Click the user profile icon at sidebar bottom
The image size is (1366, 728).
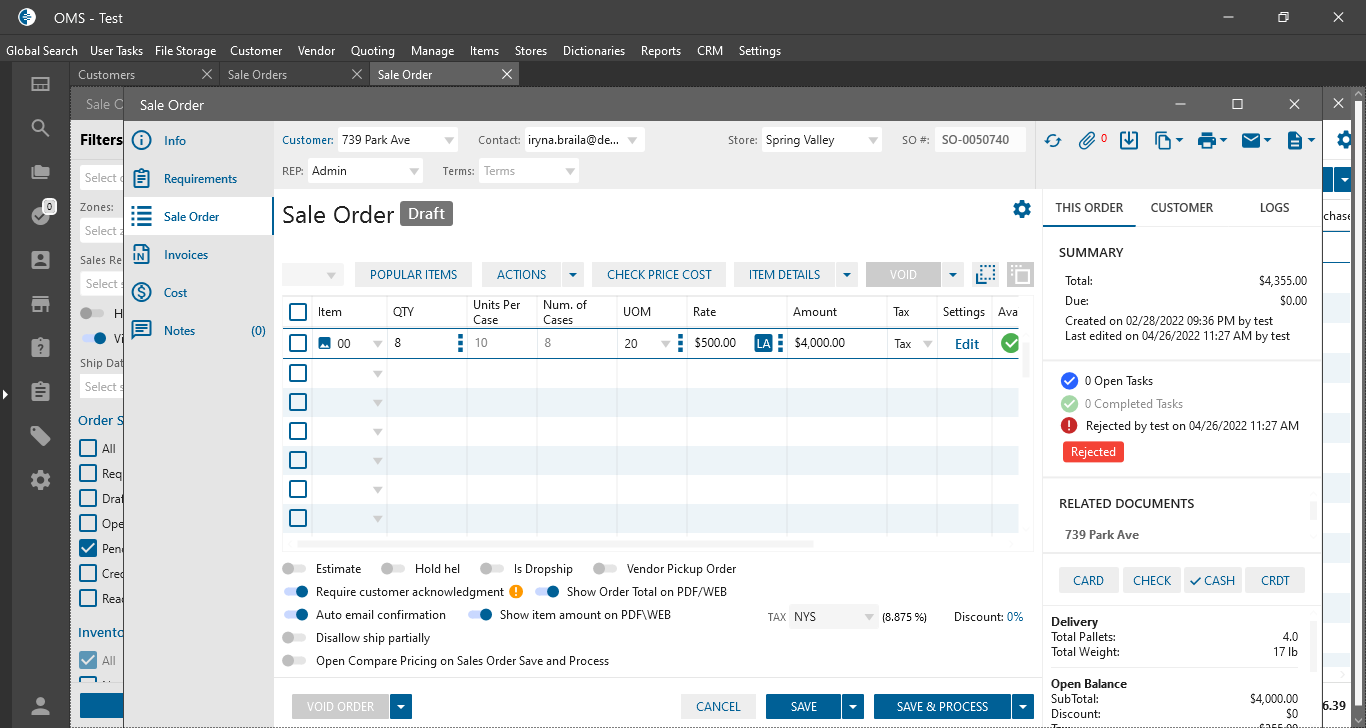(40, 706)
